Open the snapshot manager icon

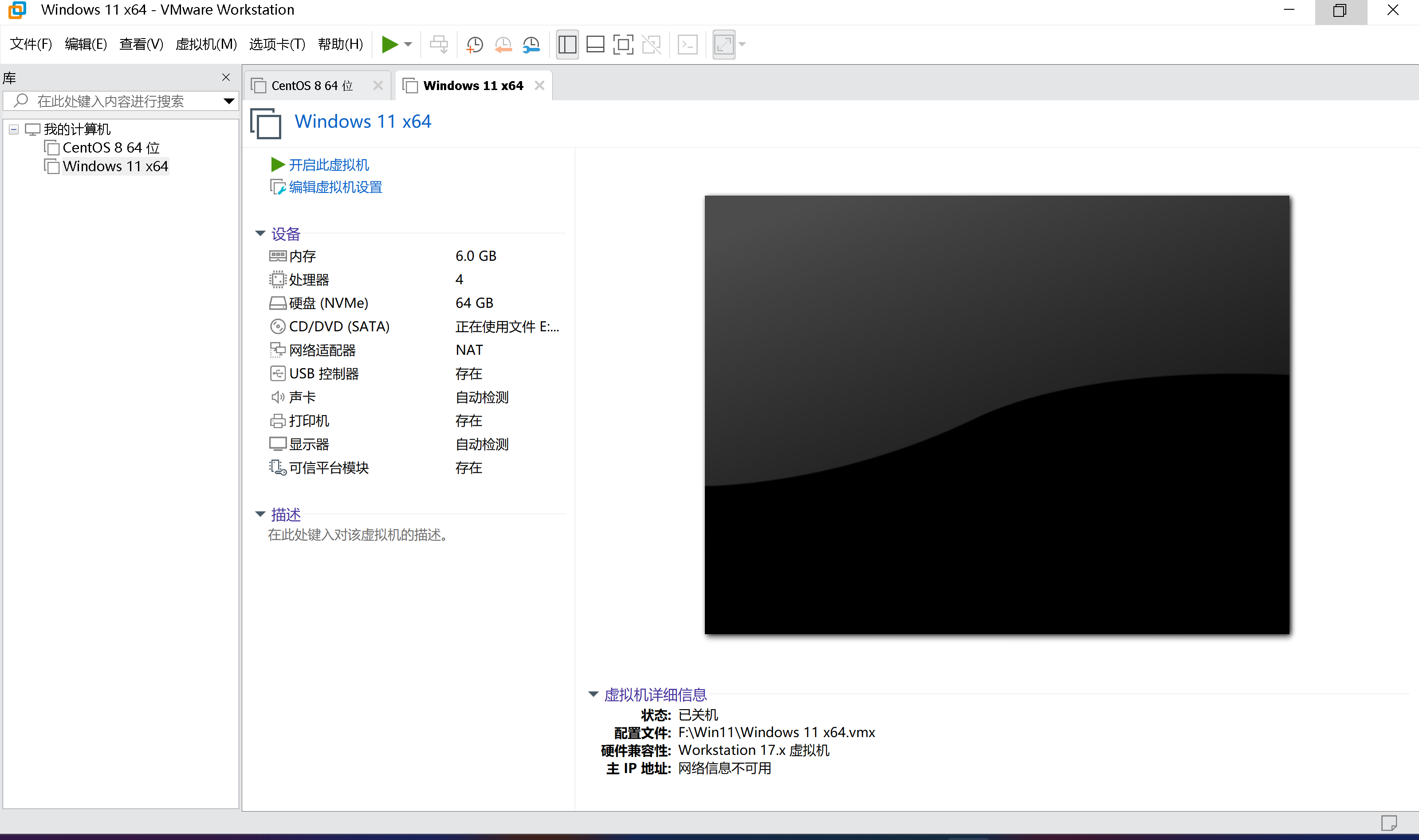531,44
